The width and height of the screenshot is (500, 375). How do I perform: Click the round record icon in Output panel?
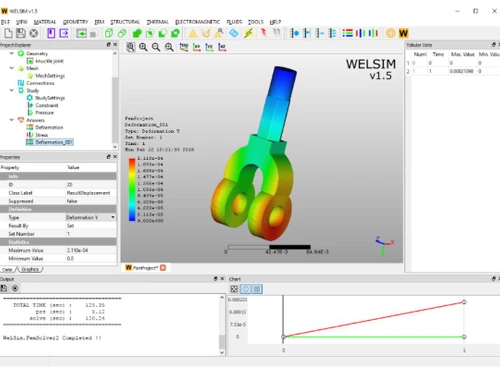point(15,288)
